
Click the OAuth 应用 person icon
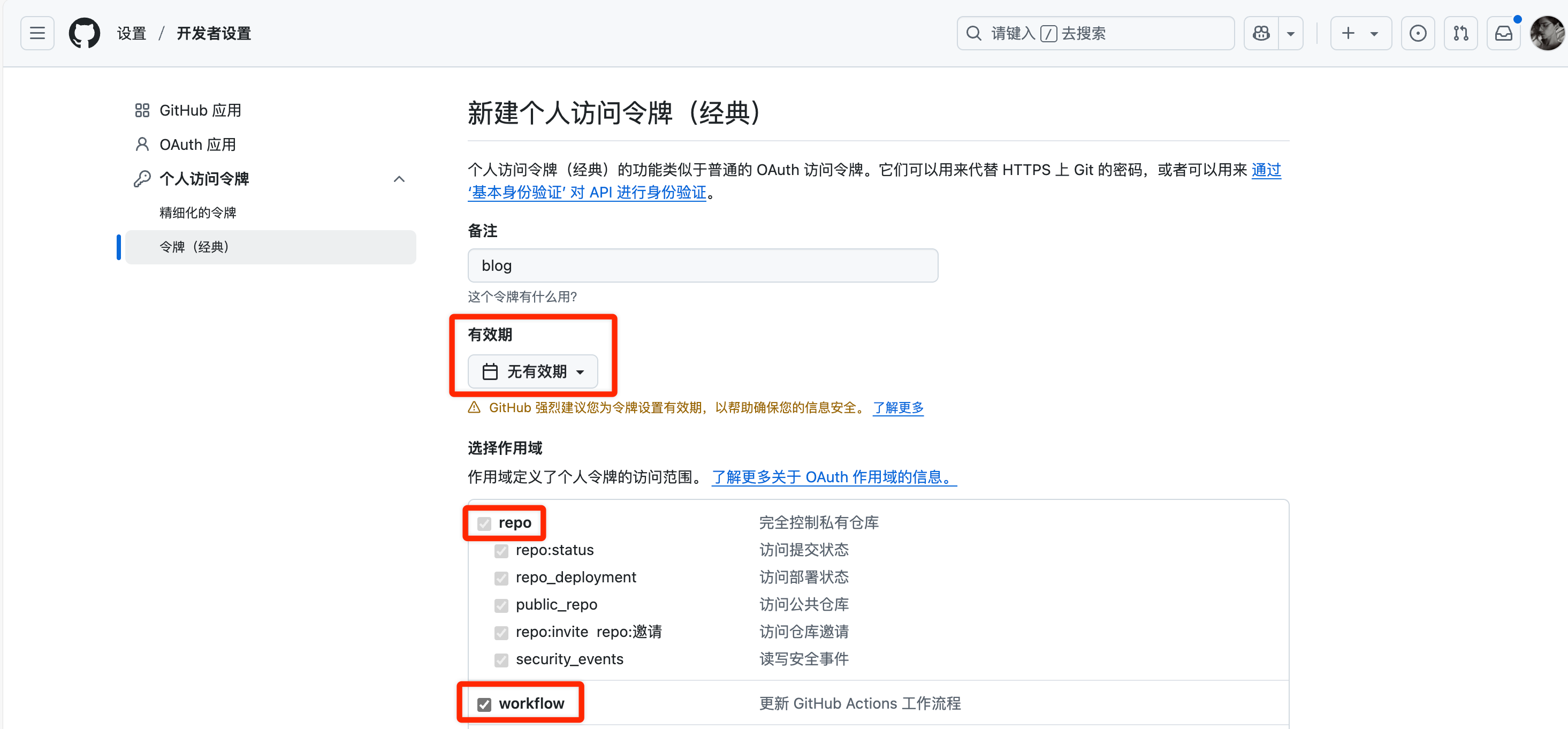[x=142, y=145]
